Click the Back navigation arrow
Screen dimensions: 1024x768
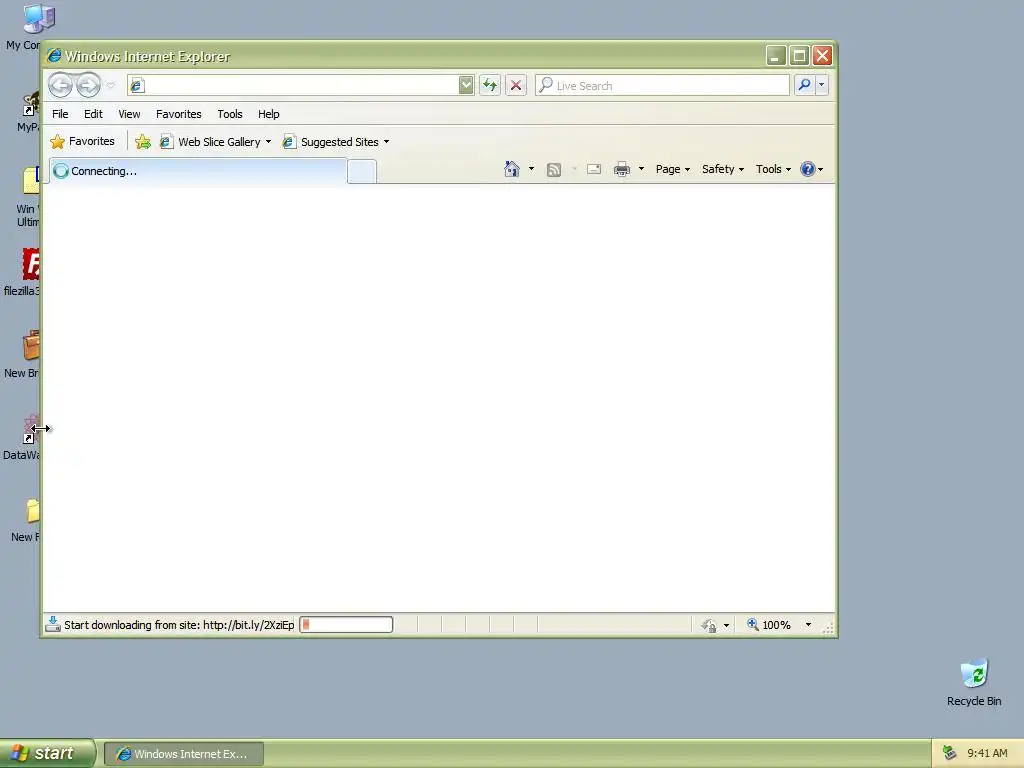coord(61,85)
